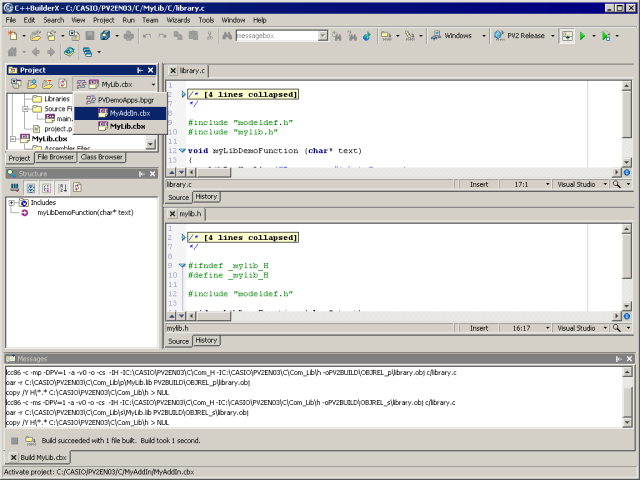
Task: Click the first Structure panel toolbar icon
Action: pos(15,188)
